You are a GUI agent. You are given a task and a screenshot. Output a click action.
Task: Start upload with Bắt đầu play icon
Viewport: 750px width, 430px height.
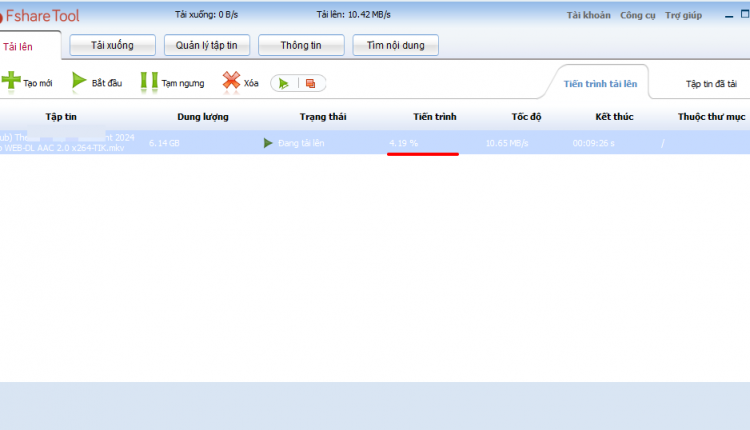click(x=79, y=80)
